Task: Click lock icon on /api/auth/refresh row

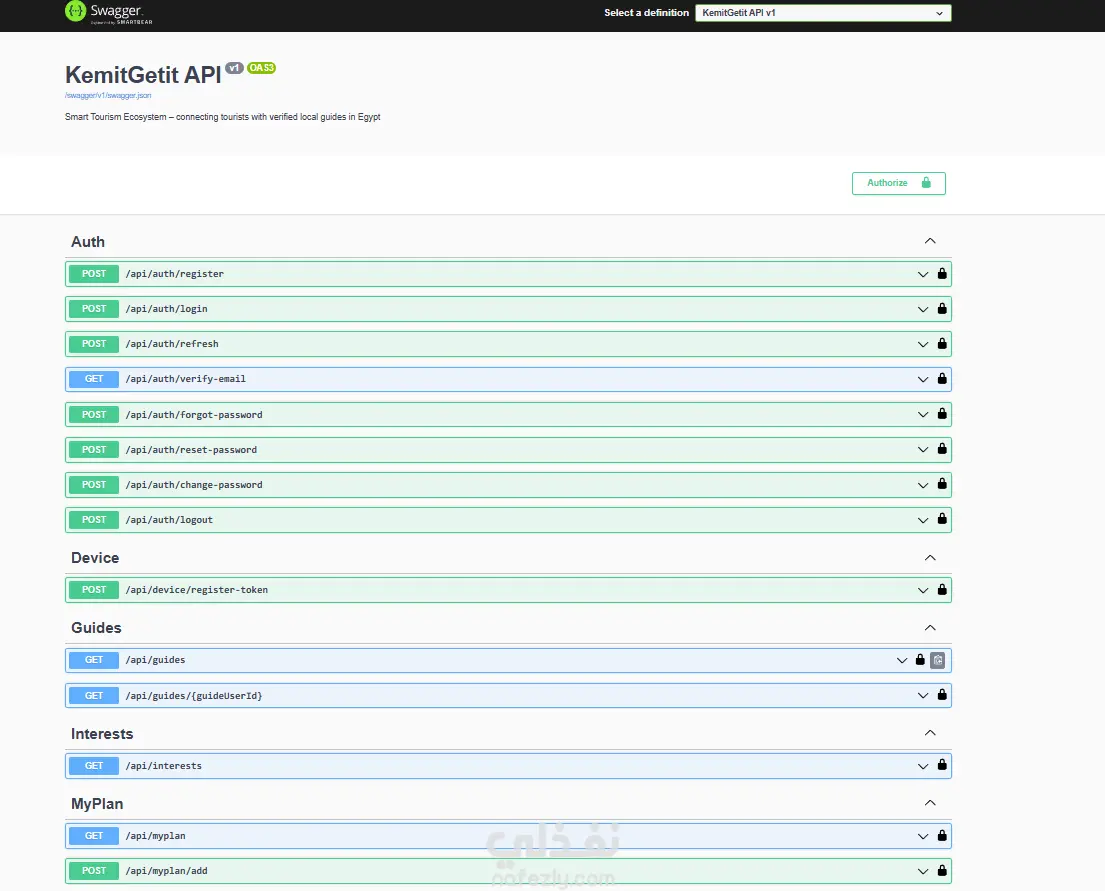Action: [x=942, y=343]
